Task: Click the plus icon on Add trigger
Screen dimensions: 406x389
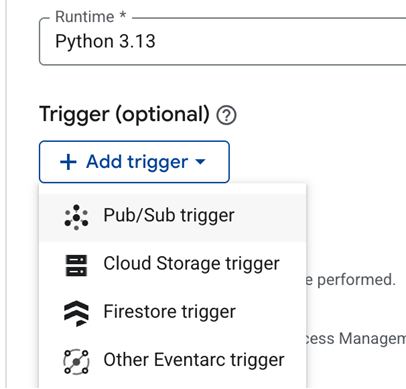Action: click(x=68, y=162)
